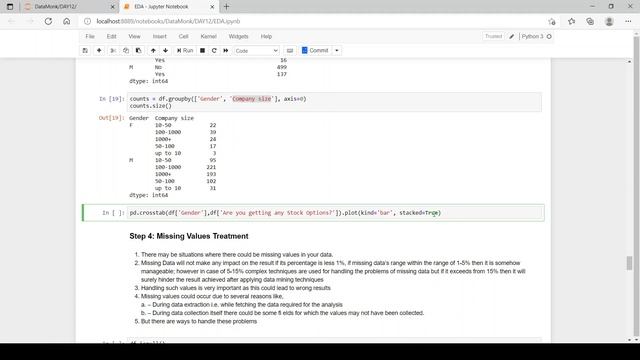The height and width of the screenshot is (360, 640).
Task: Go back in browser history
Action: [11, 21]
